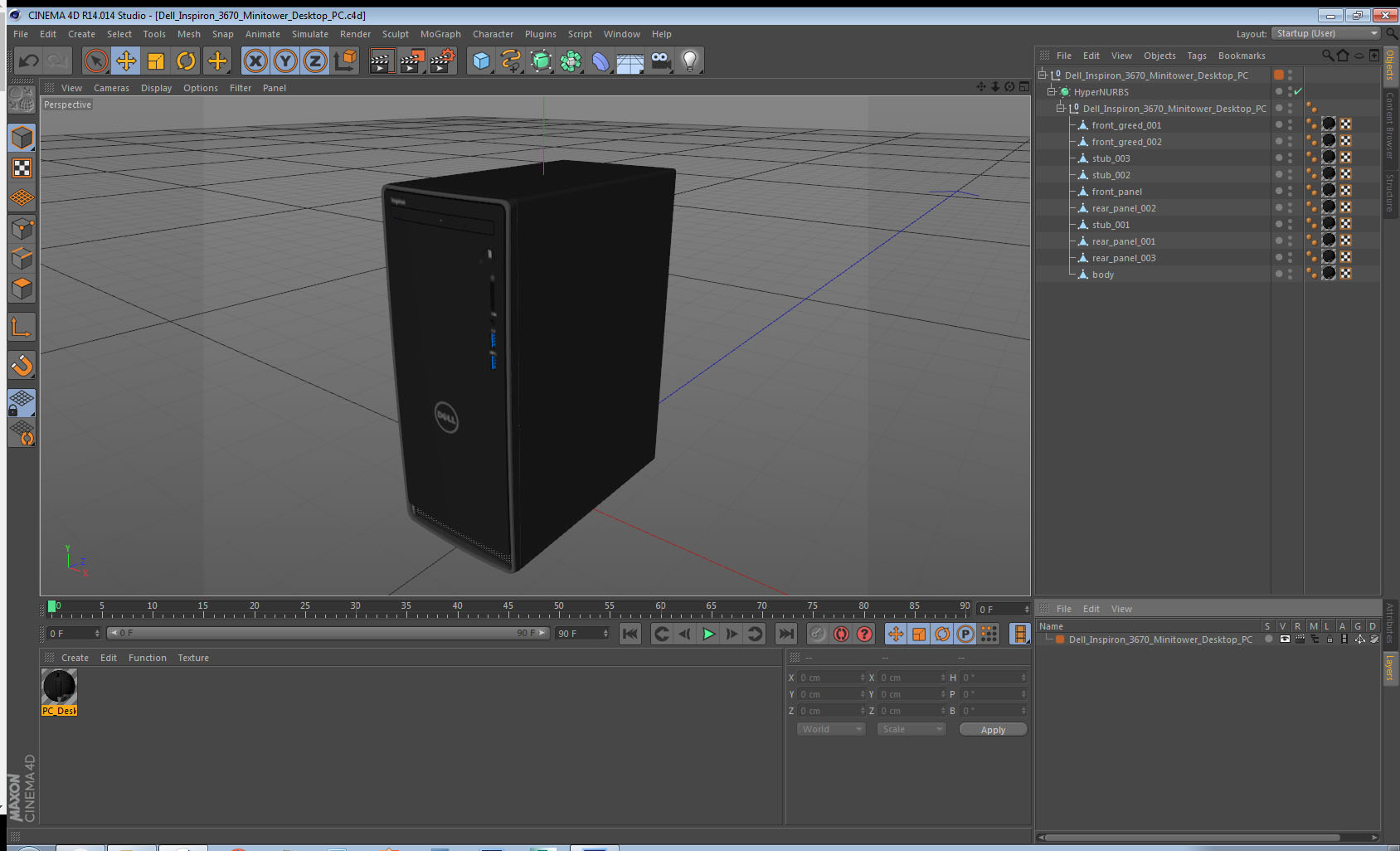1400x851 pixels.
Task: Click the Apply button
Action: pos(993,730)
